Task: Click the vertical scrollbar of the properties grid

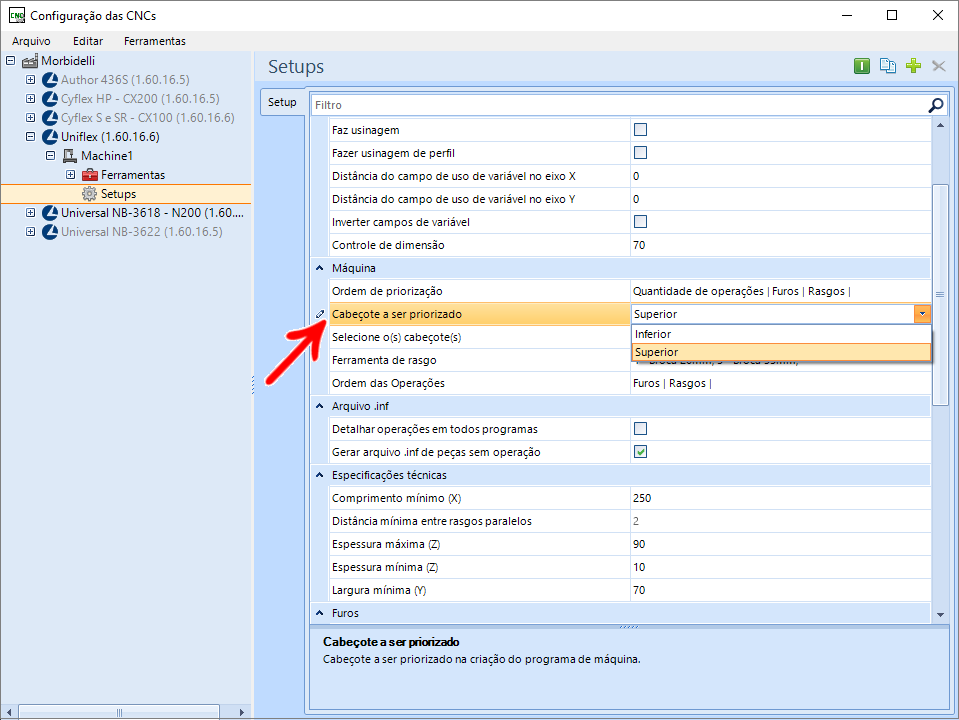Action: (x=939, y=294)
